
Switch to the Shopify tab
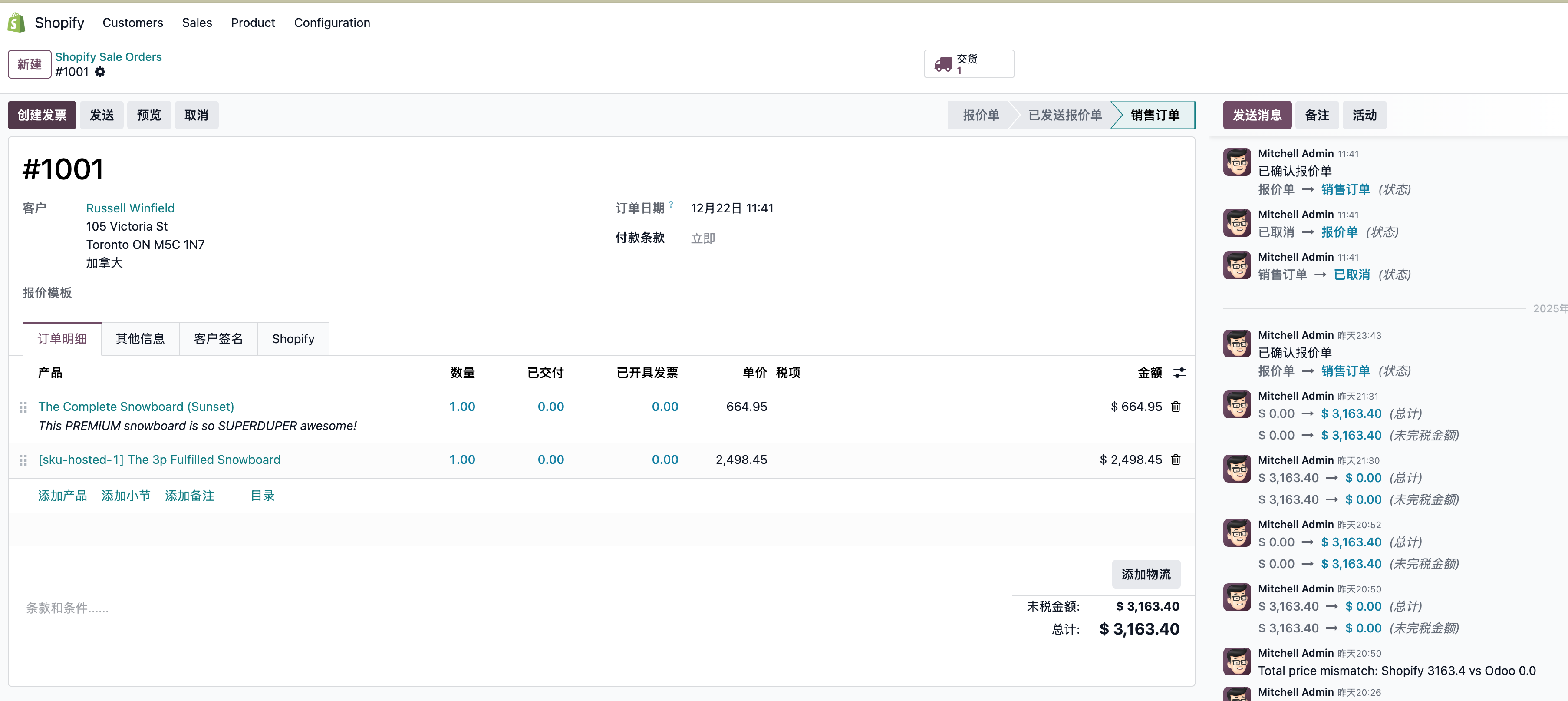point(293,339)
